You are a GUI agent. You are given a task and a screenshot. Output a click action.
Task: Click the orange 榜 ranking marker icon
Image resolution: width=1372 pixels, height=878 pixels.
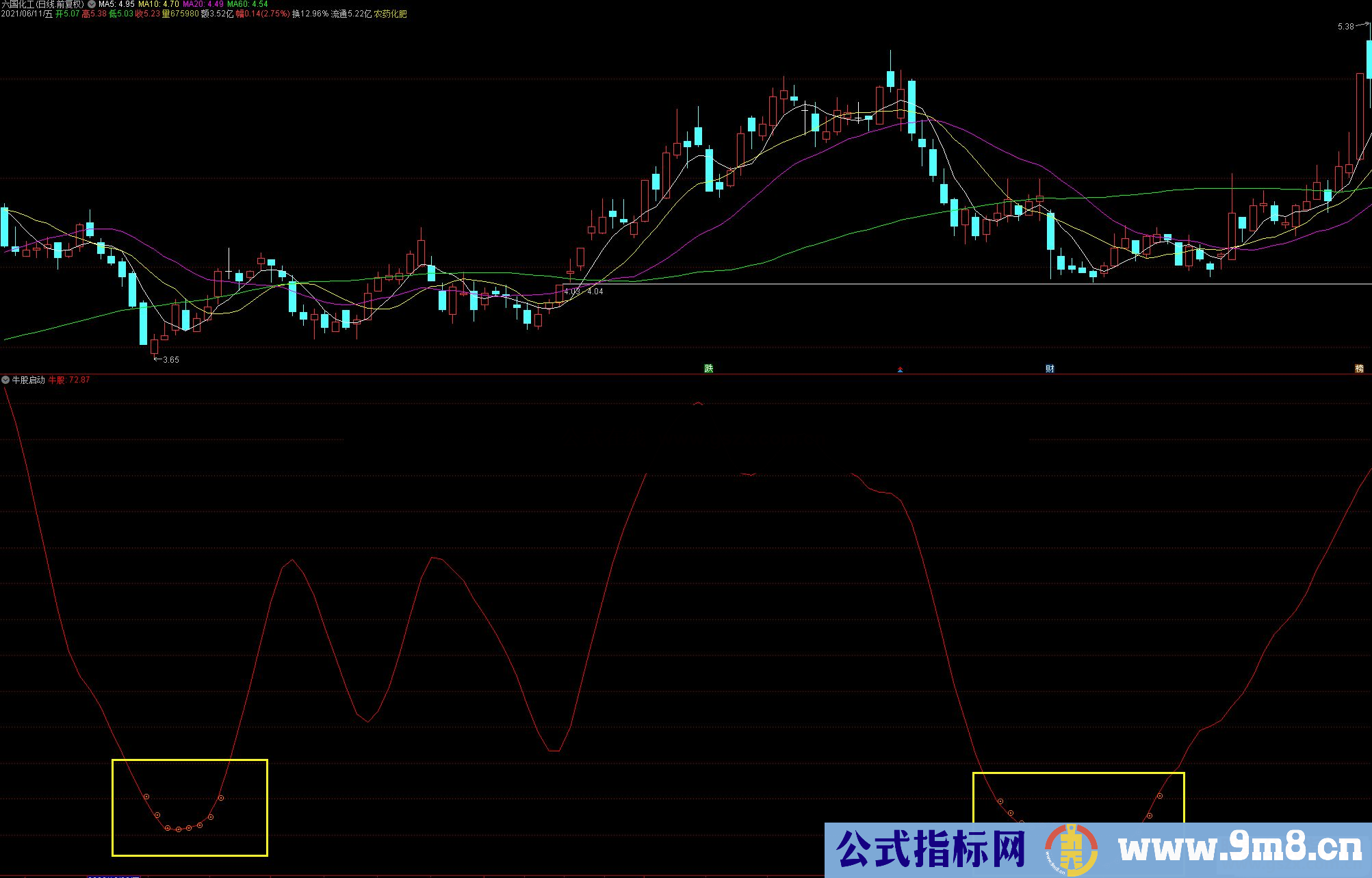click(1359, 368)
